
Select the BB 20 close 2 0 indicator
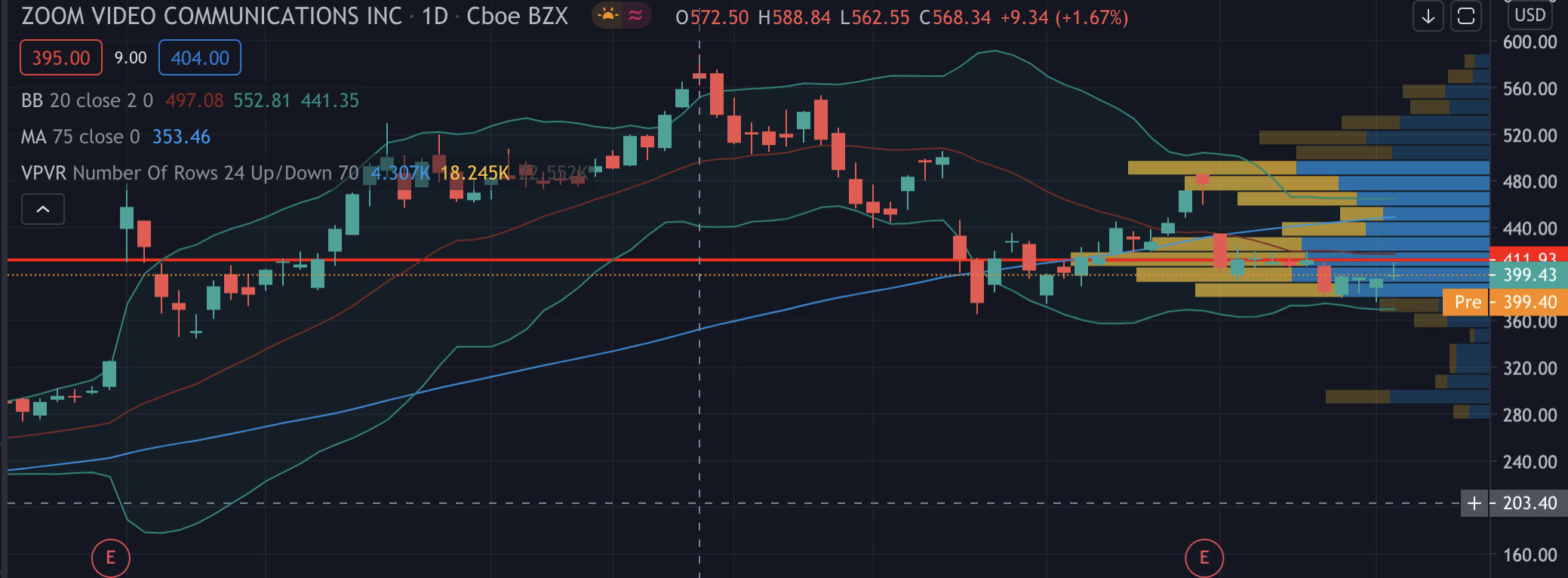coord(88,100)
